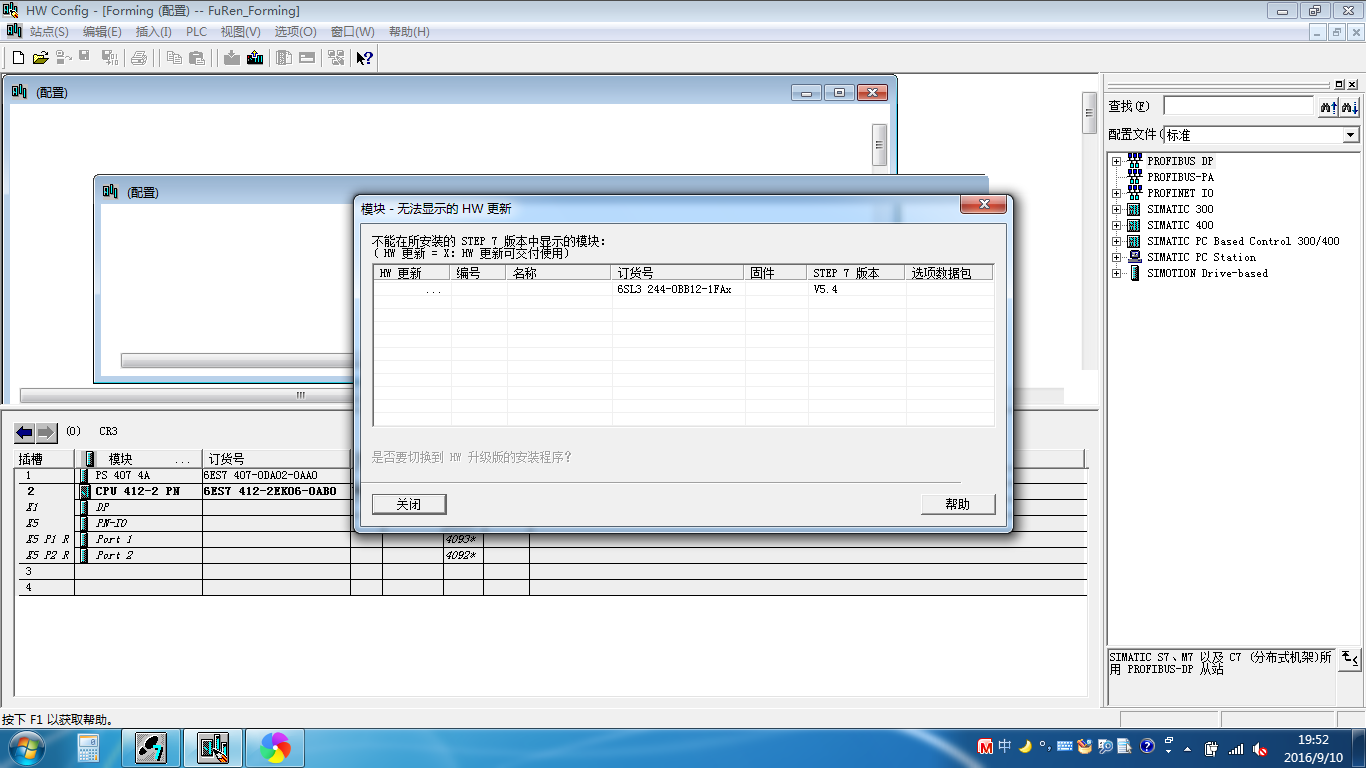This screenshot has width=1366, height=768.
Task: Open the Windows Start menu
Action: (x=24, y=748)
